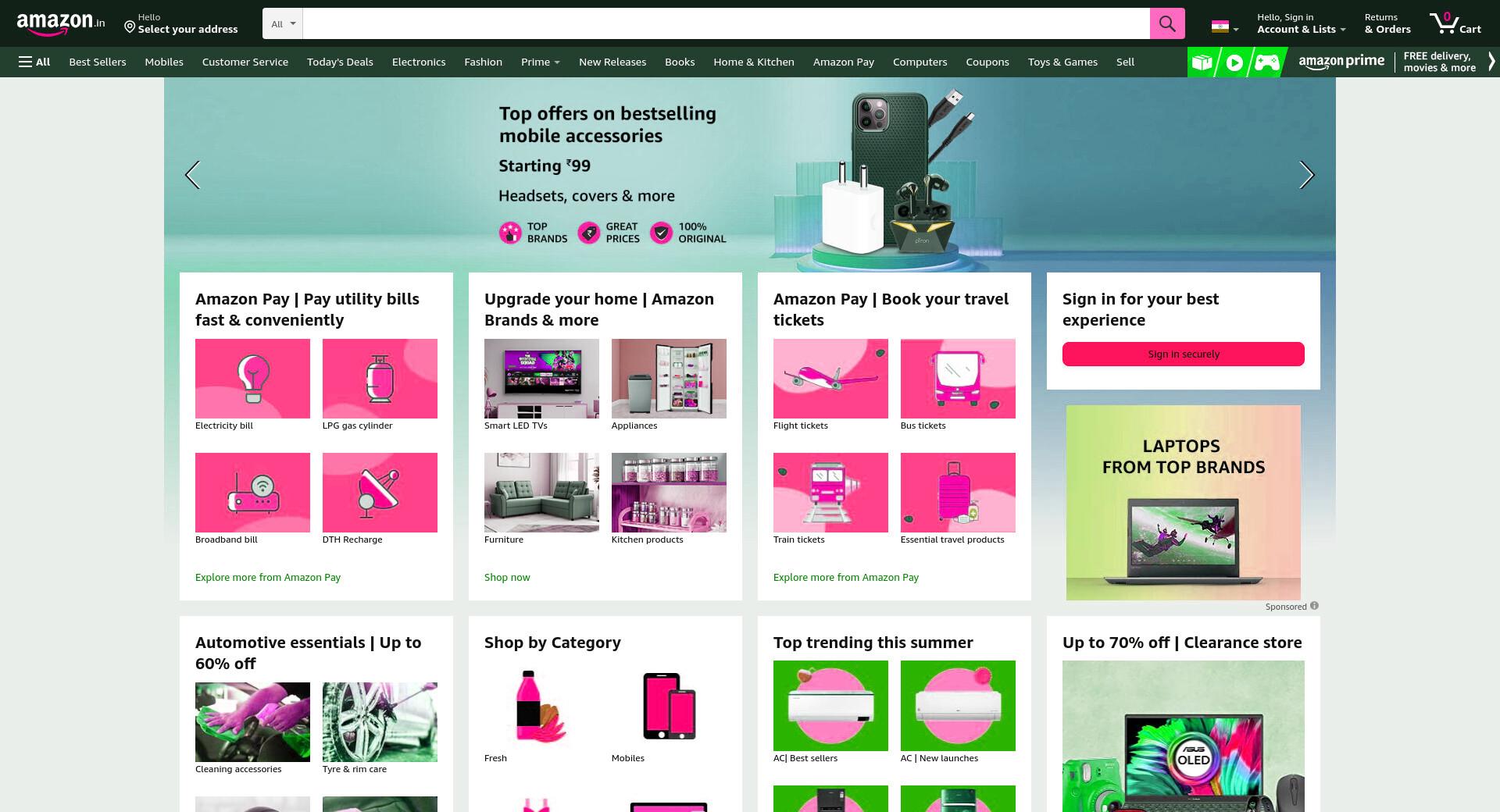Click the Broadband bill router icon

252,493
